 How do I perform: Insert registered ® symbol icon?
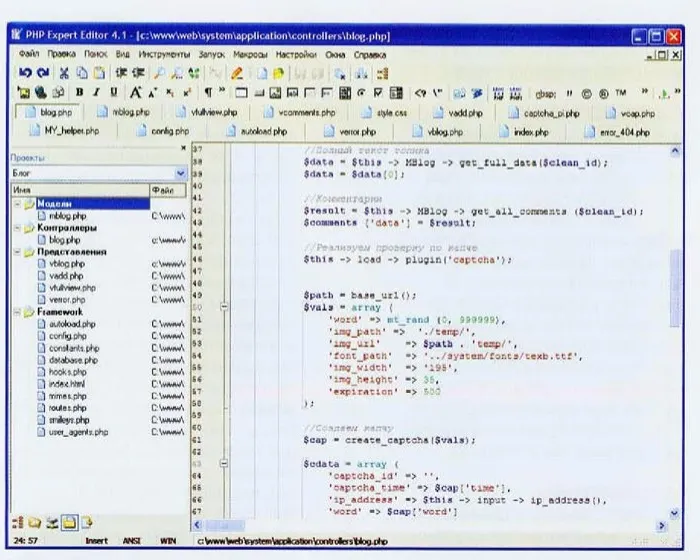pos(604,94)
